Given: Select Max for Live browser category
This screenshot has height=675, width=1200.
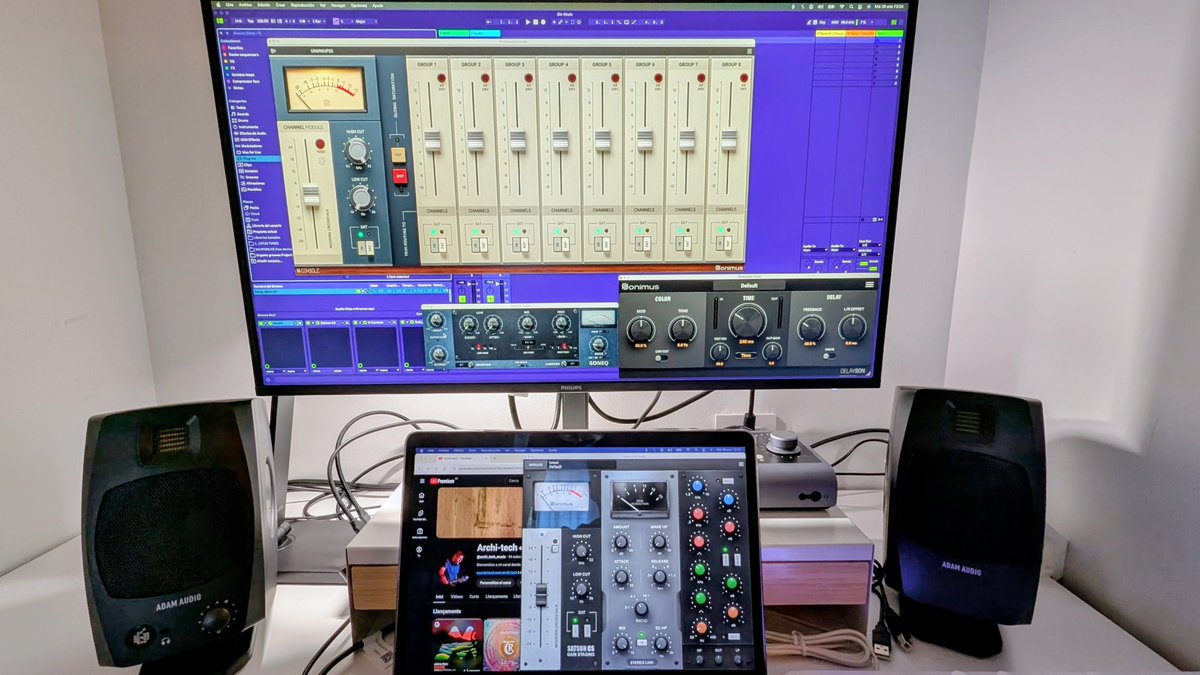Looking at the screenshot, I should coord(249,152).
